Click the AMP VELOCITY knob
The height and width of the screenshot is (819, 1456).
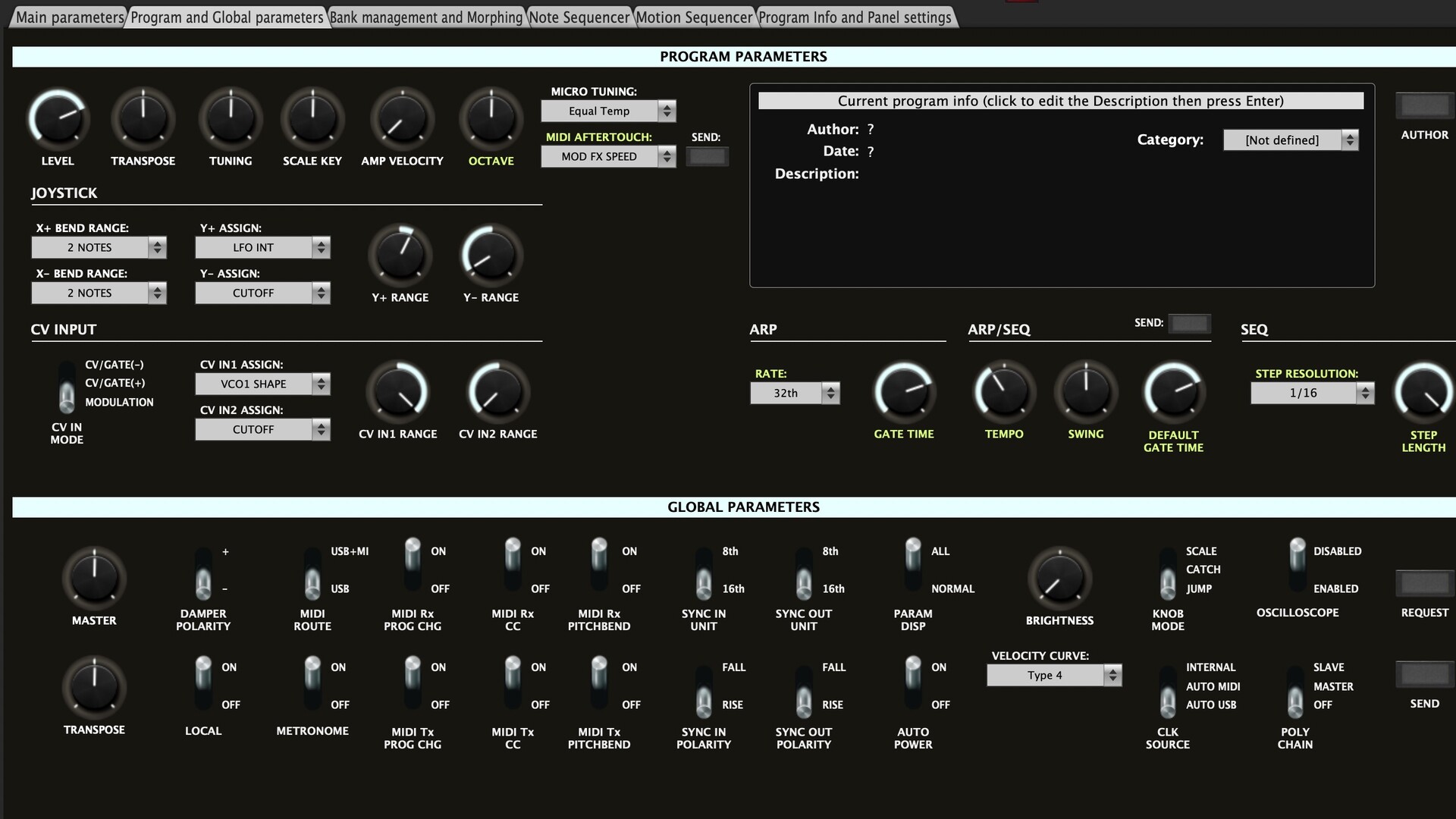402,119
